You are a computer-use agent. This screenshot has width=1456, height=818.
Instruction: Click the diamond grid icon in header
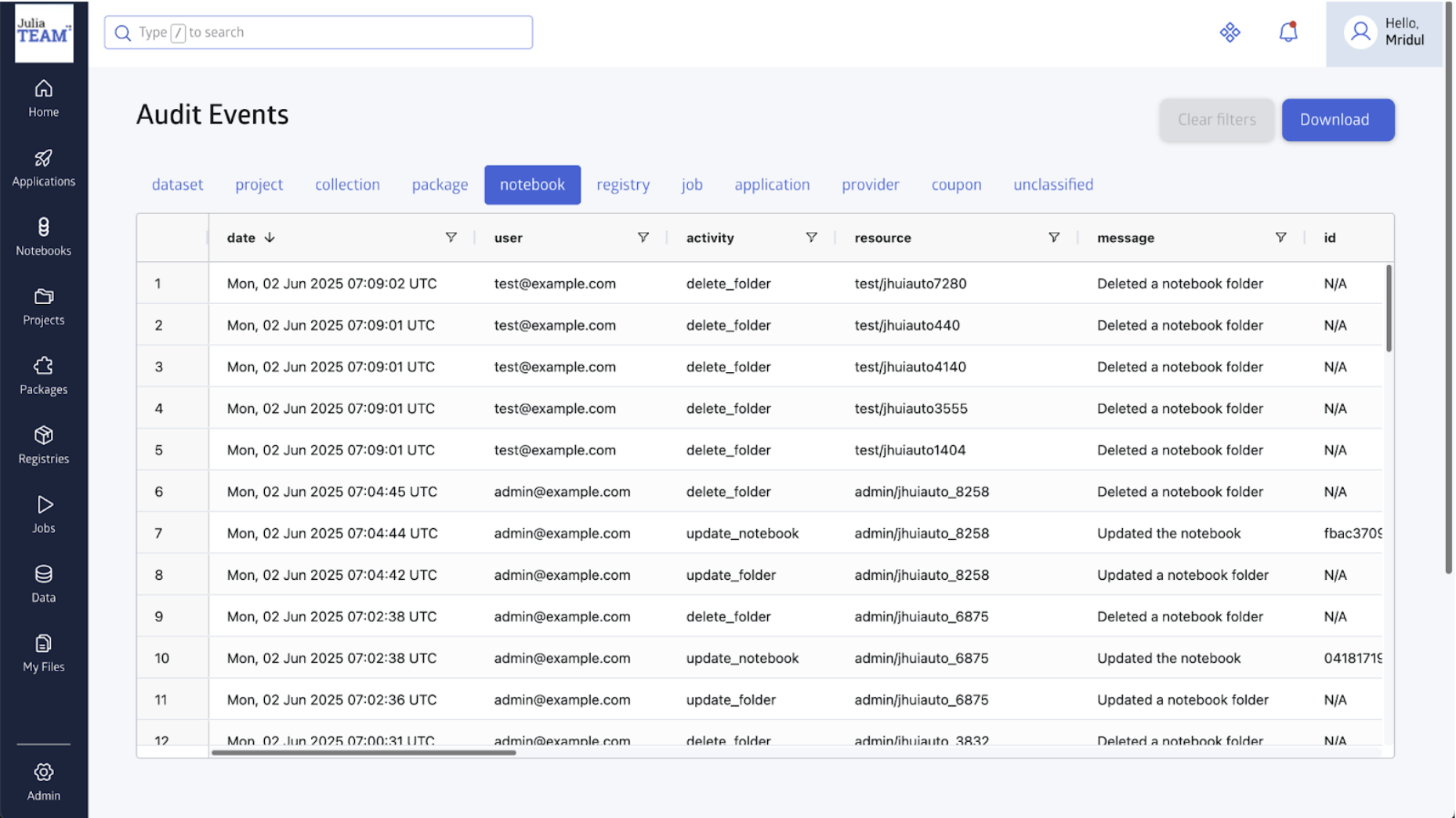1230,32
